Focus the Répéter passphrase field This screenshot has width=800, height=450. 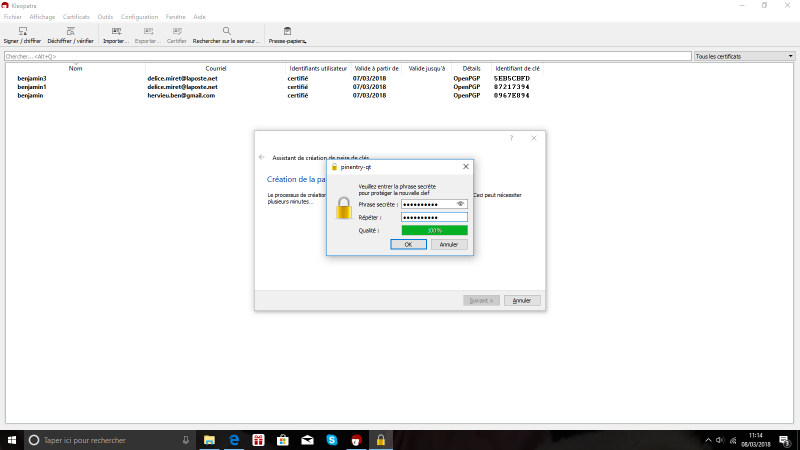point(434,216)
